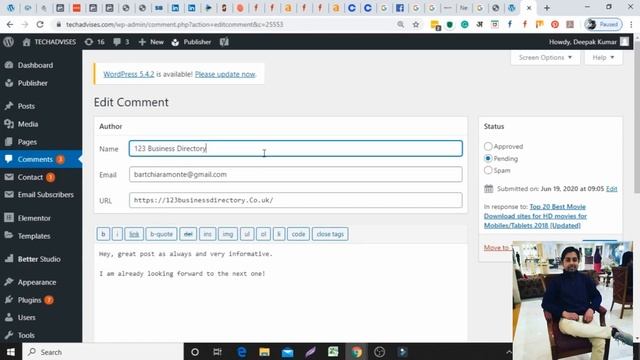This screenshot has height=360, width=640.
Task: Open Tools in the sidebar
Action: click(26, 335)
